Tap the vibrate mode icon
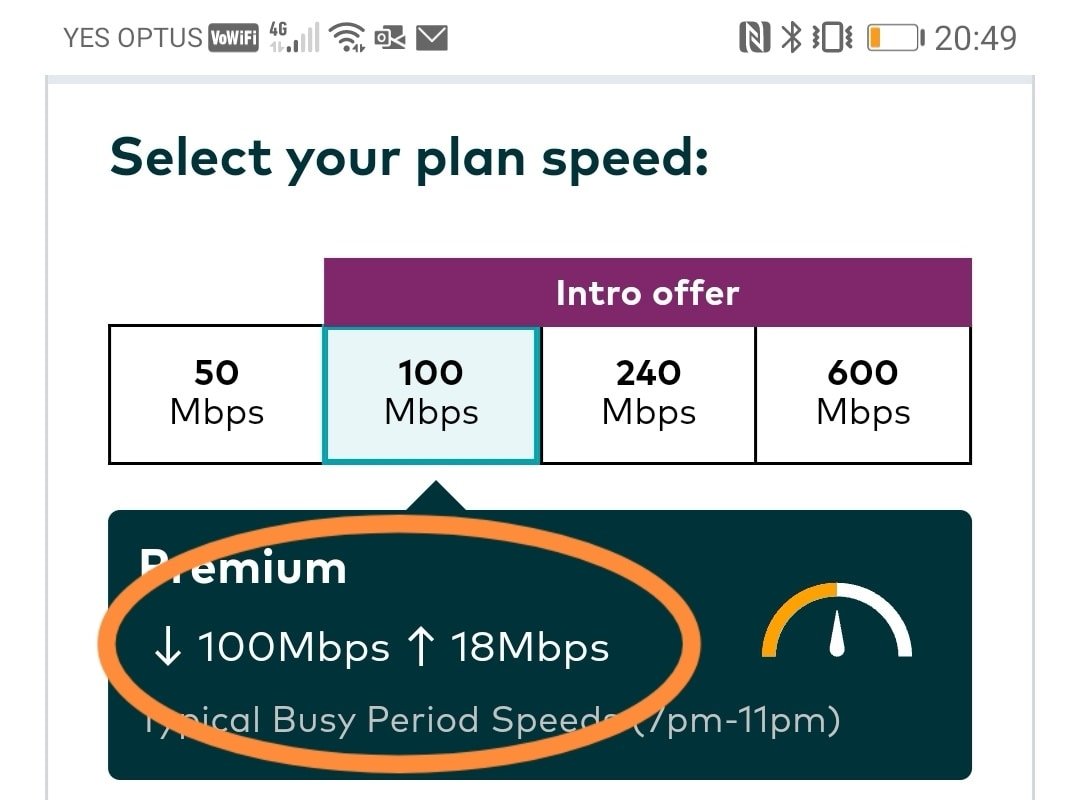Screen dimensions: 1080x800 pos(832,38)
